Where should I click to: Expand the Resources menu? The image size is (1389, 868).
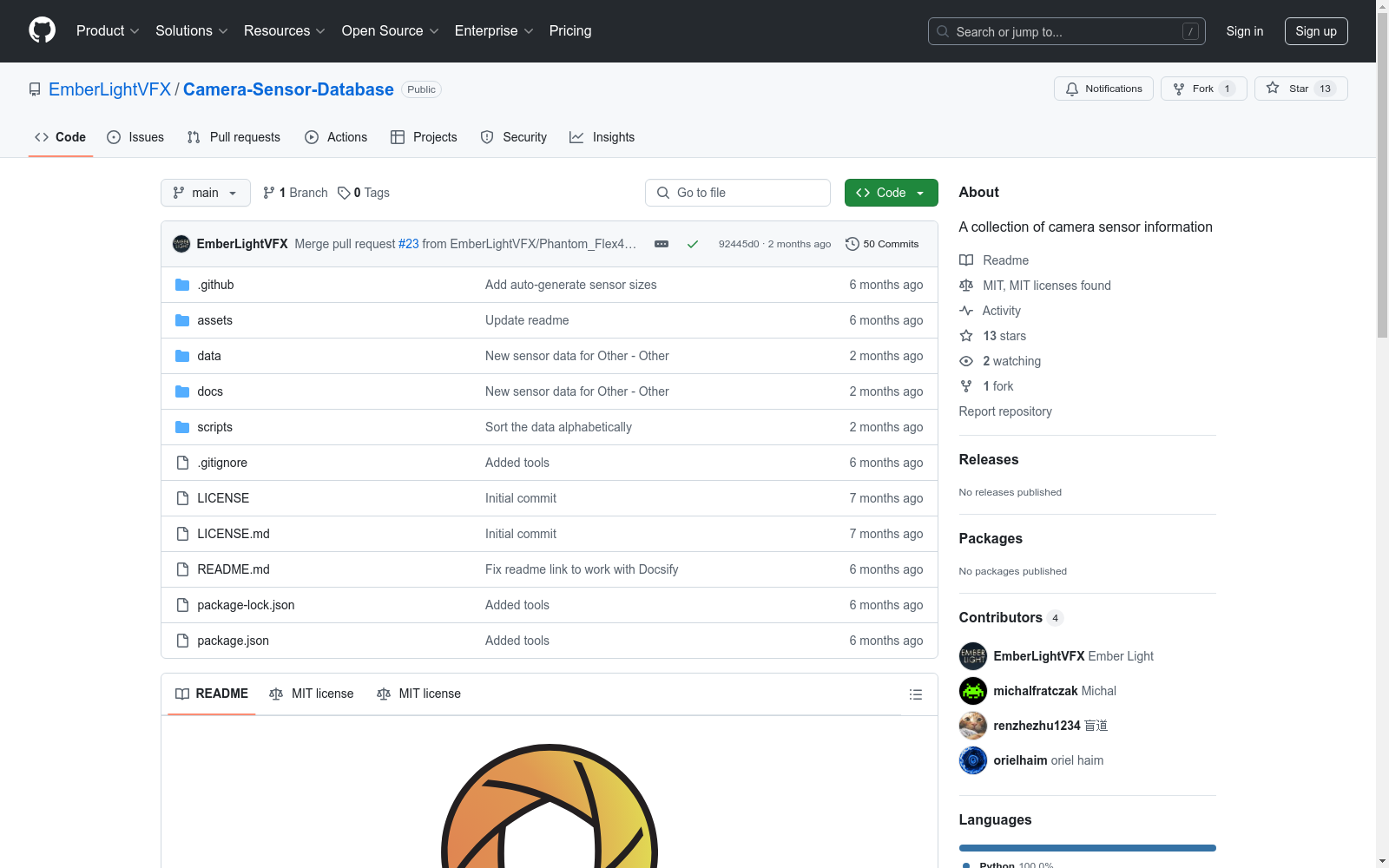pos(285,30)
